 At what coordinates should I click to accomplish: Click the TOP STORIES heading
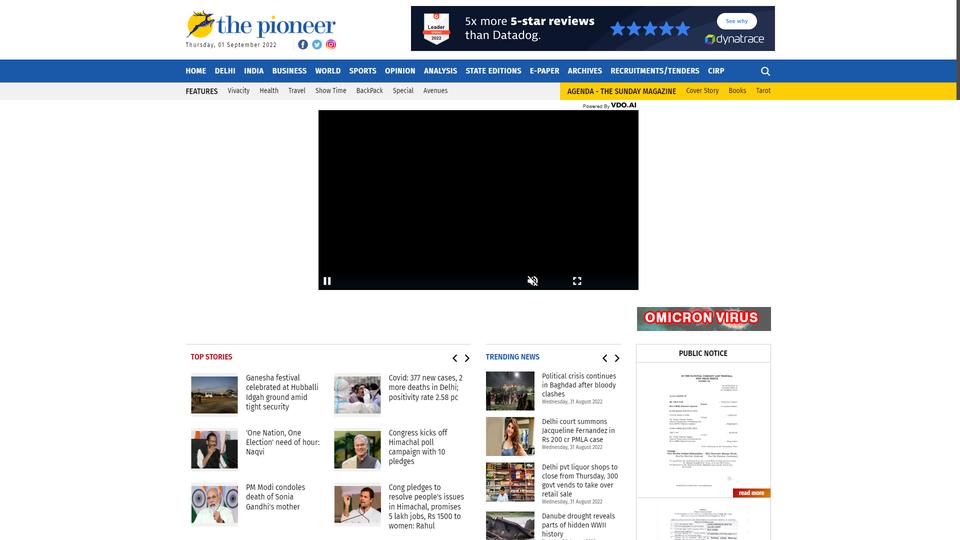(211, 357)
